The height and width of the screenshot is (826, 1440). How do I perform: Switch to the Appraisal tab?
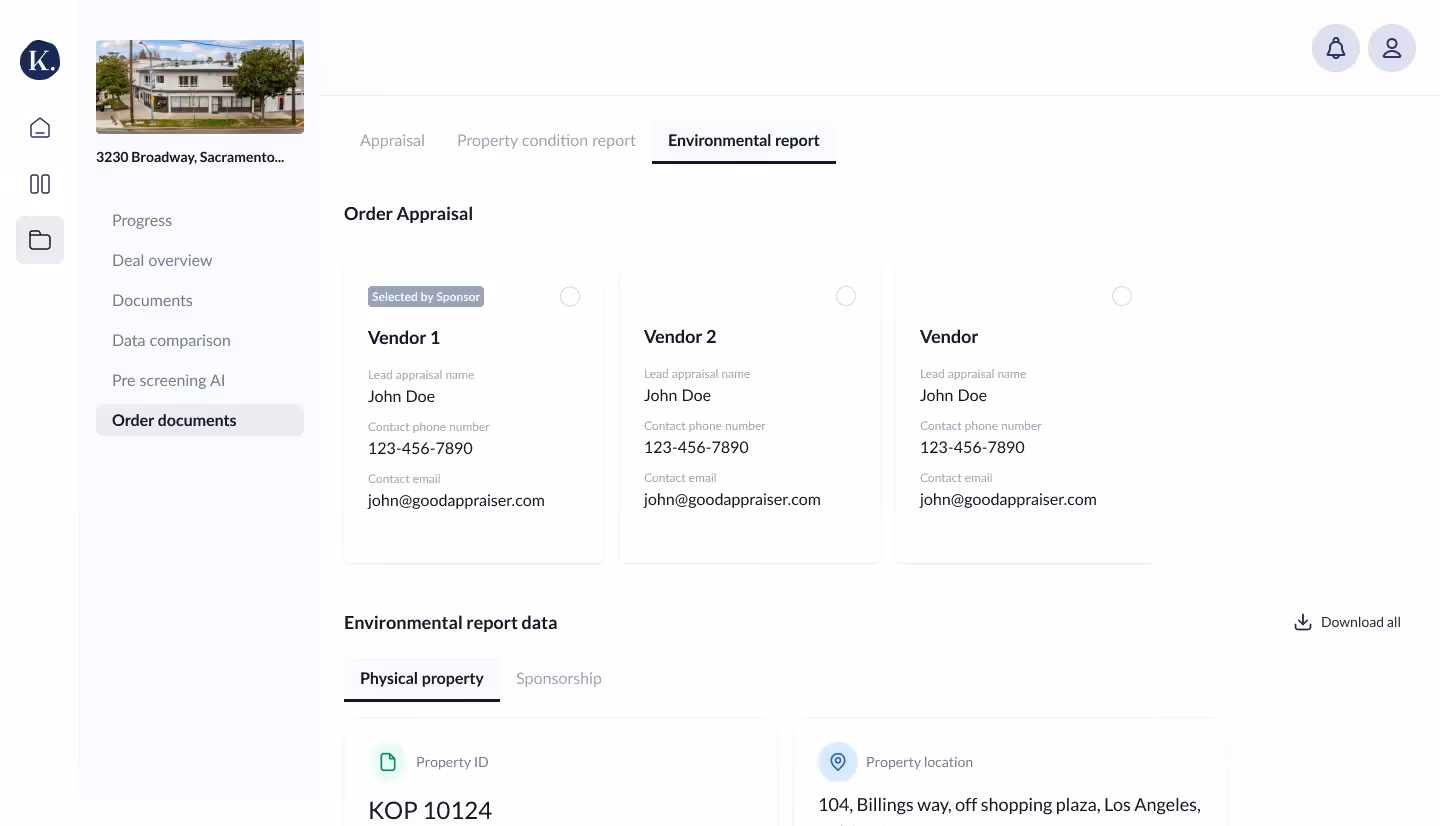click(392, 140)
